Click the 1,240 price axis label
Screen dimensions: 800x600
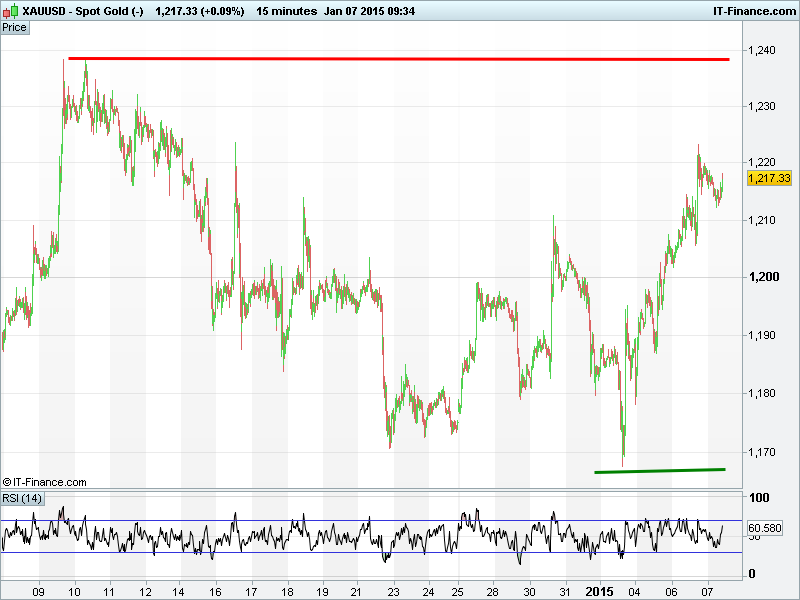pos(762,49)
